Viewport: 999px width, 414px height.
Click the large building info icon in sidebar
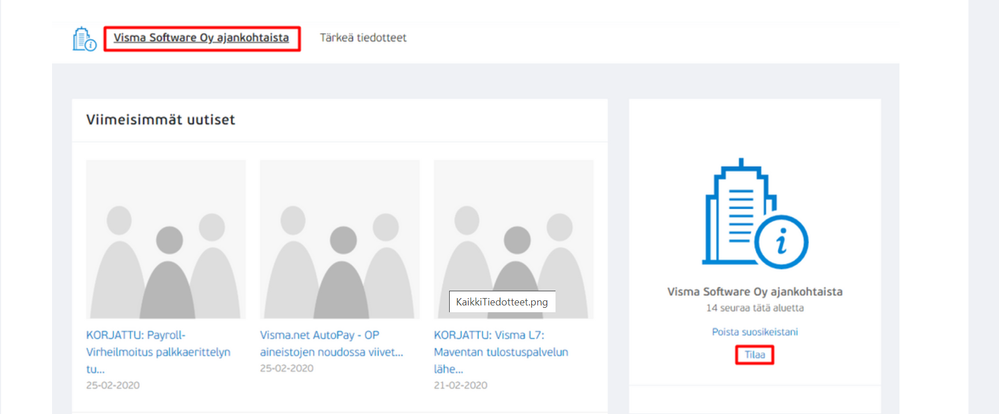click(755, 215)
